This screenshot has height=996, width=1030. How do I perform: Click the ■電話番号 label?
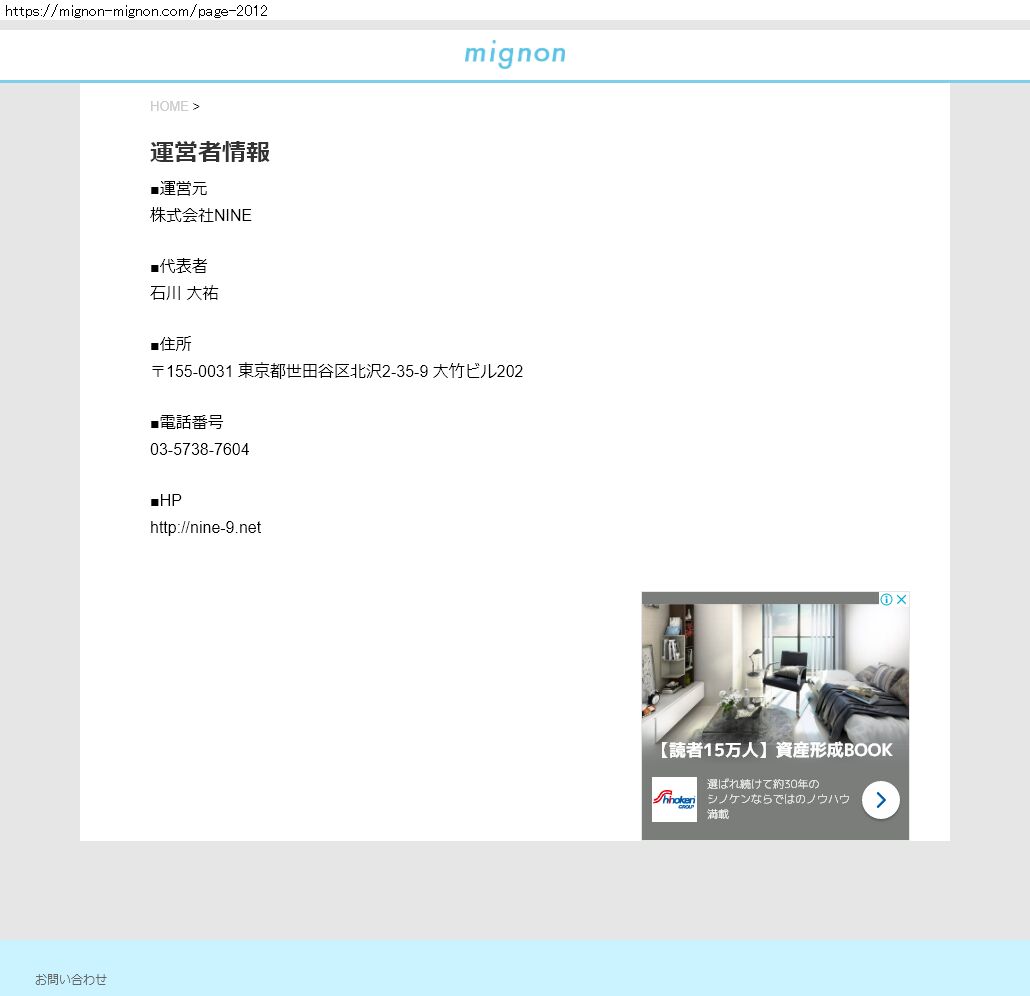[x=187, y=422]
